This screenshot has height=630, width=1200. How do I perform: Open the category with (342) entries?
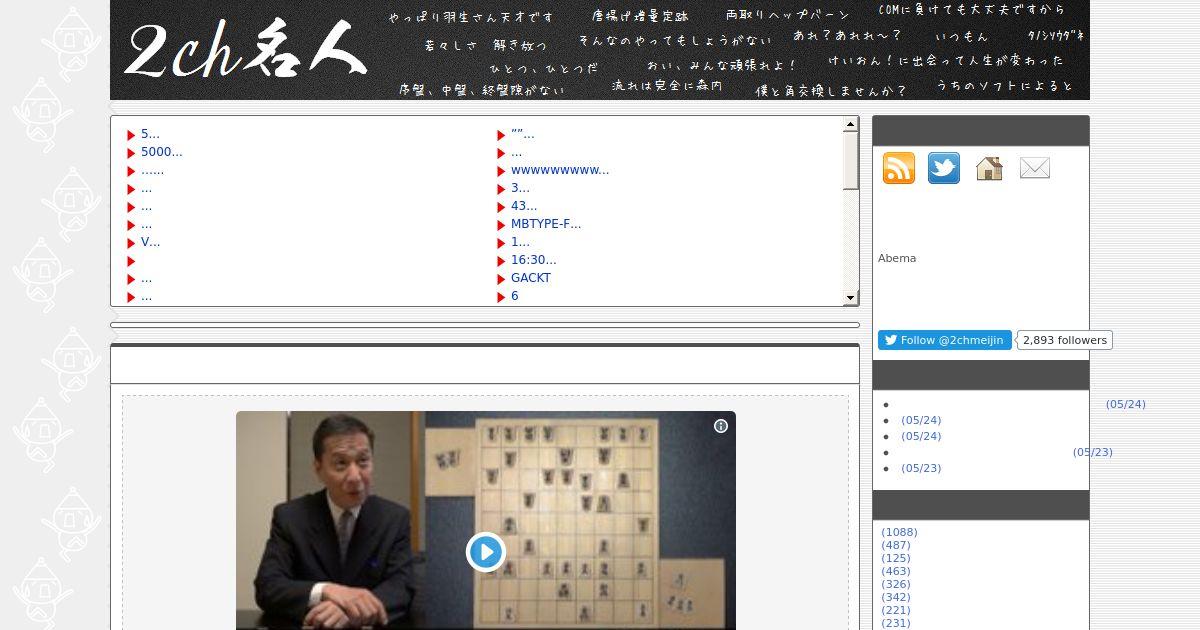point(896,597)
